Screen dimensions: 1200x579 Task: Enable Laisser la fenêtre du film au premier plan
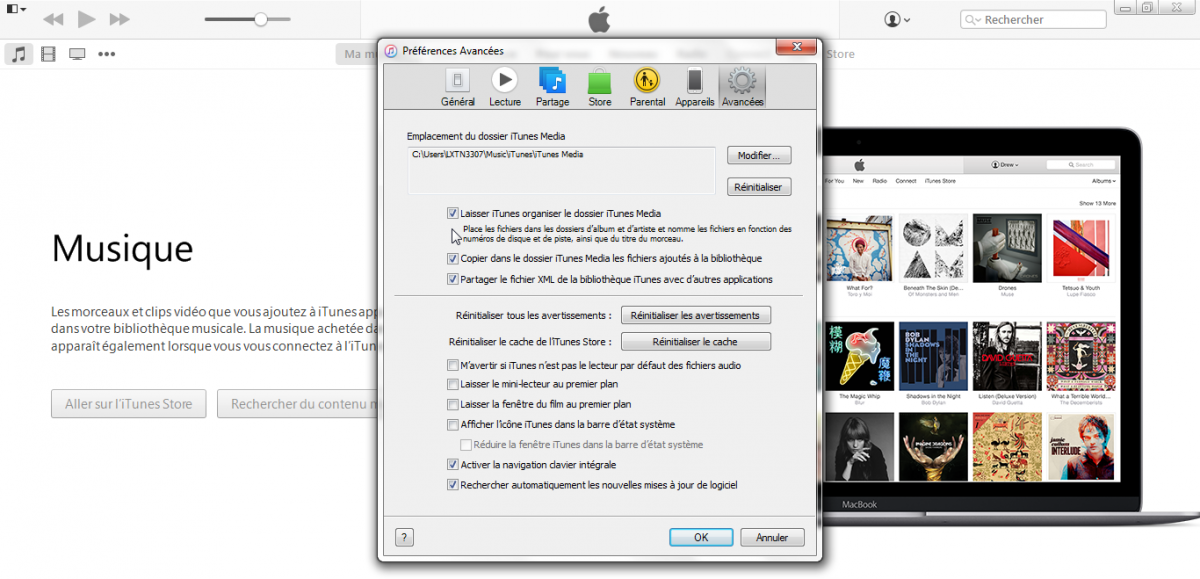[x=453, y=404]
